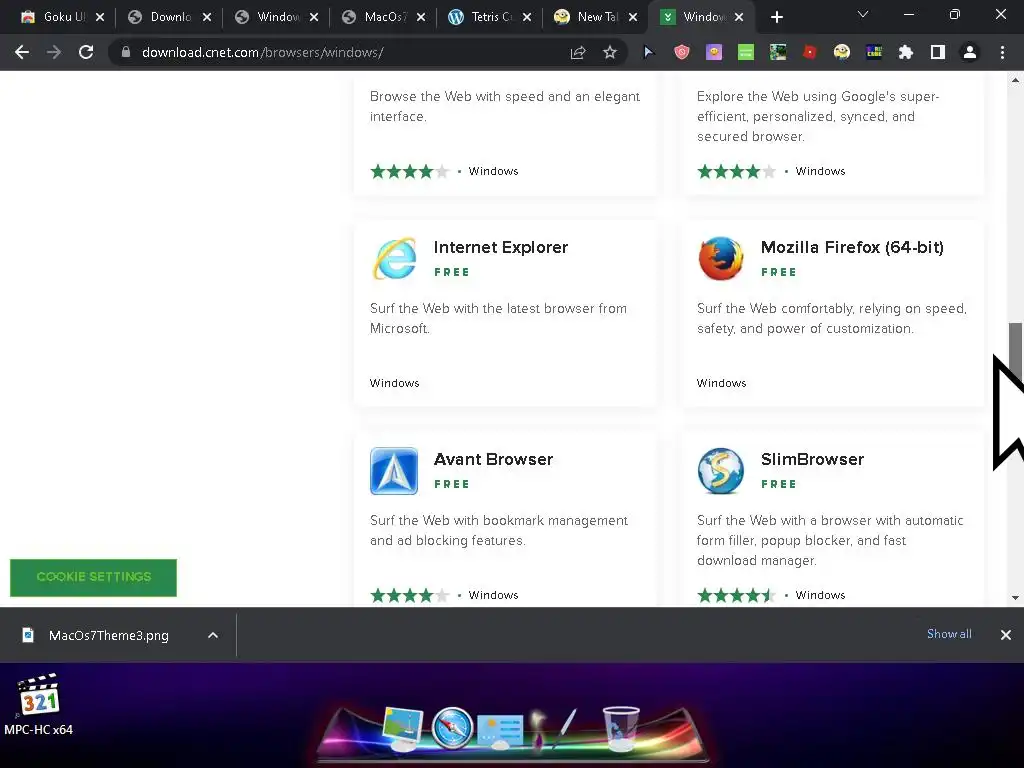Open the tab search dropdown chevron
Screen dimensions: 1024x768
point(863,14)
